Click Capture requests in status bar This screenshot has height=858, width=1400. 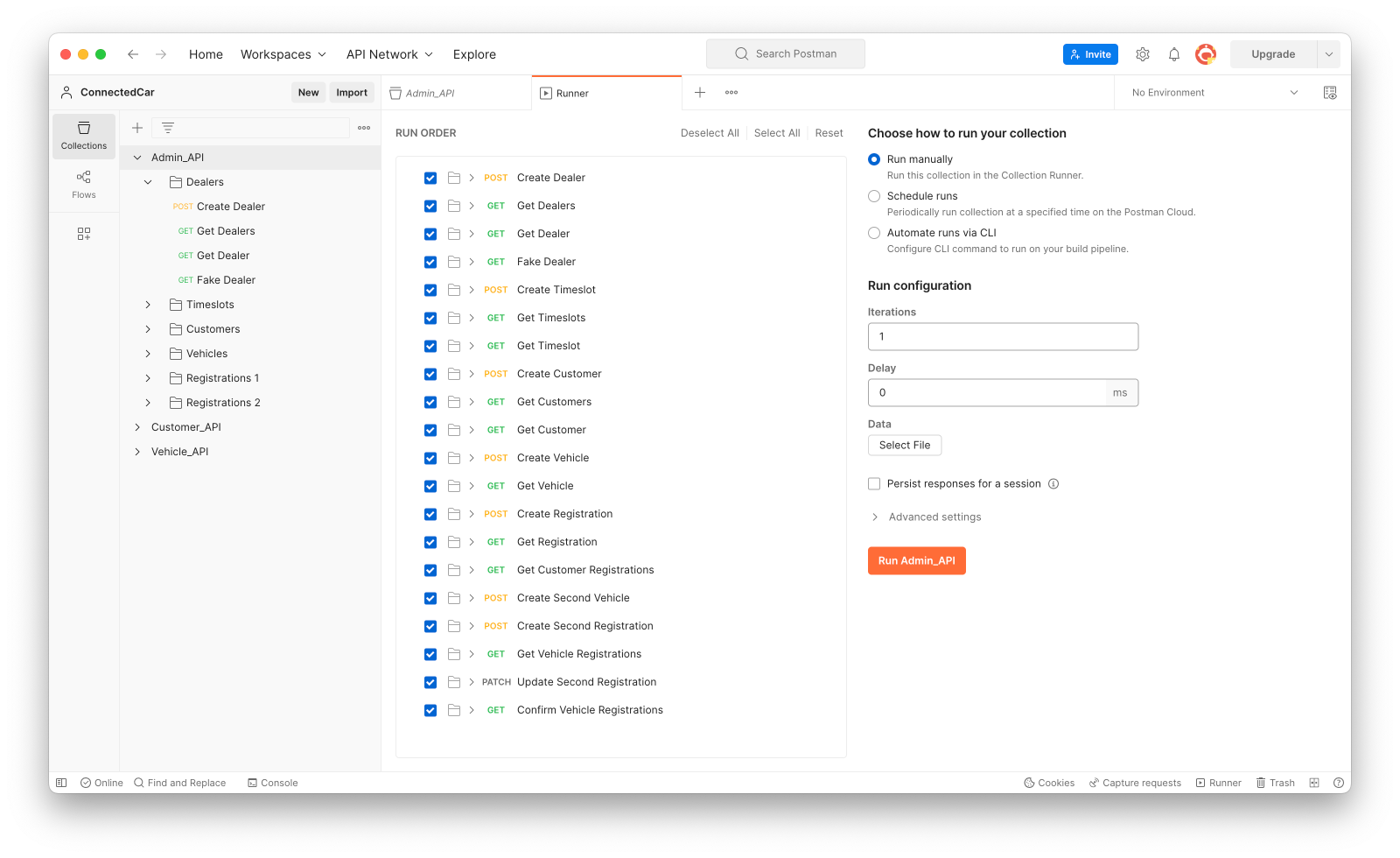[x=1135, y=783]
